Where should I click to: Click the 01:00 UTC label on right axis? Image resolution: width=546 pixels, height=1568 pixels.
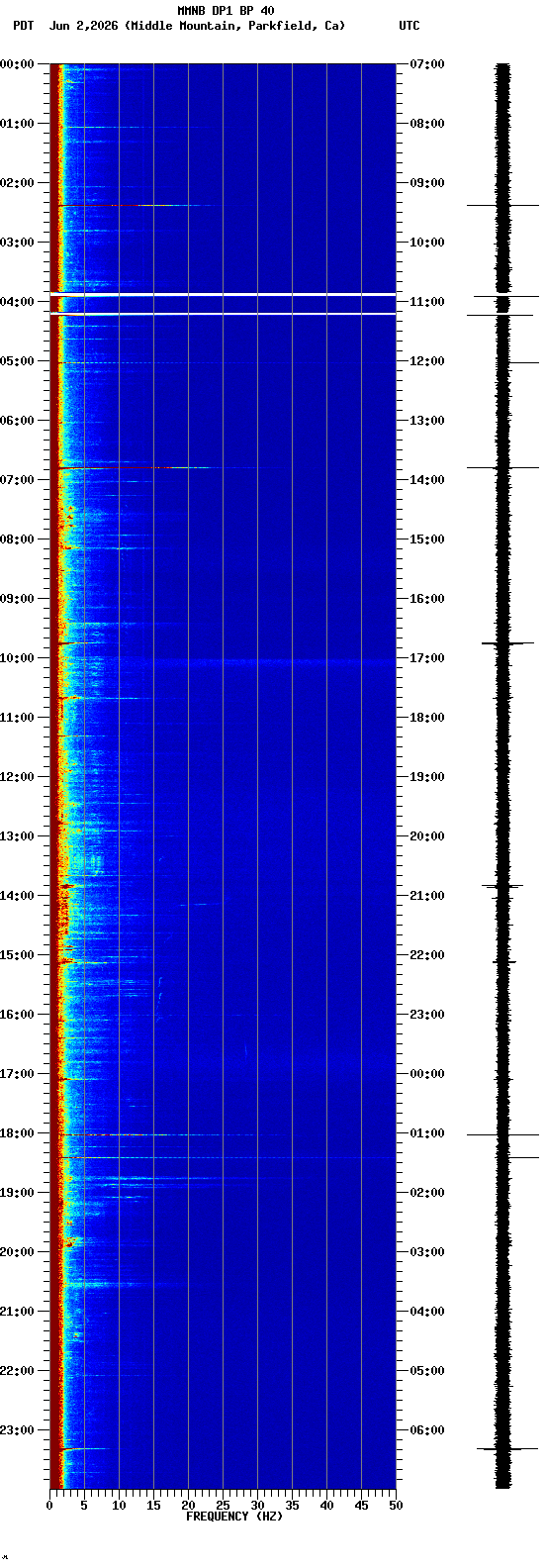[x=427, y=1133]
